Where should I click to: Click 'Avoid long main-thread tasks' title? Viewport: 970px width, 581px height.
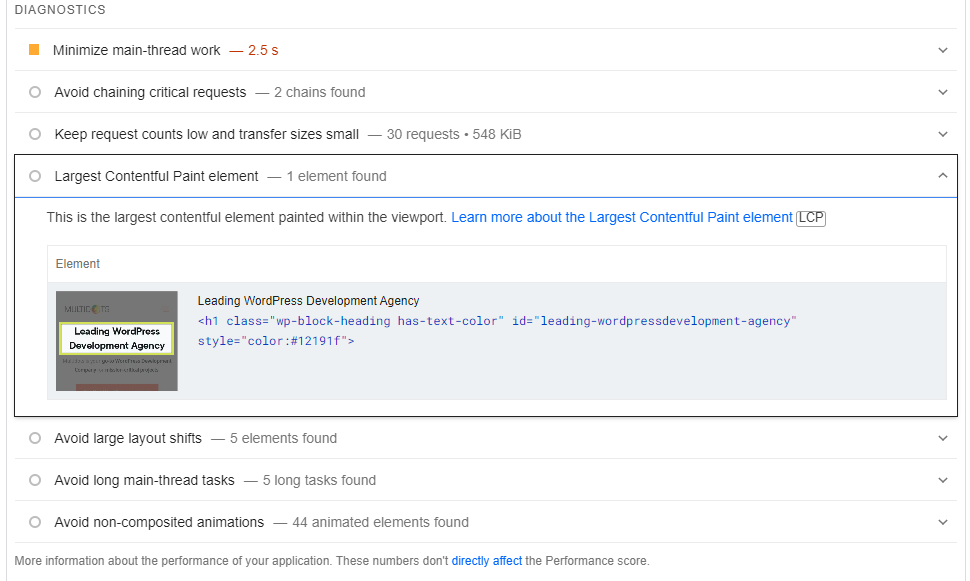[x=145, y=480]
